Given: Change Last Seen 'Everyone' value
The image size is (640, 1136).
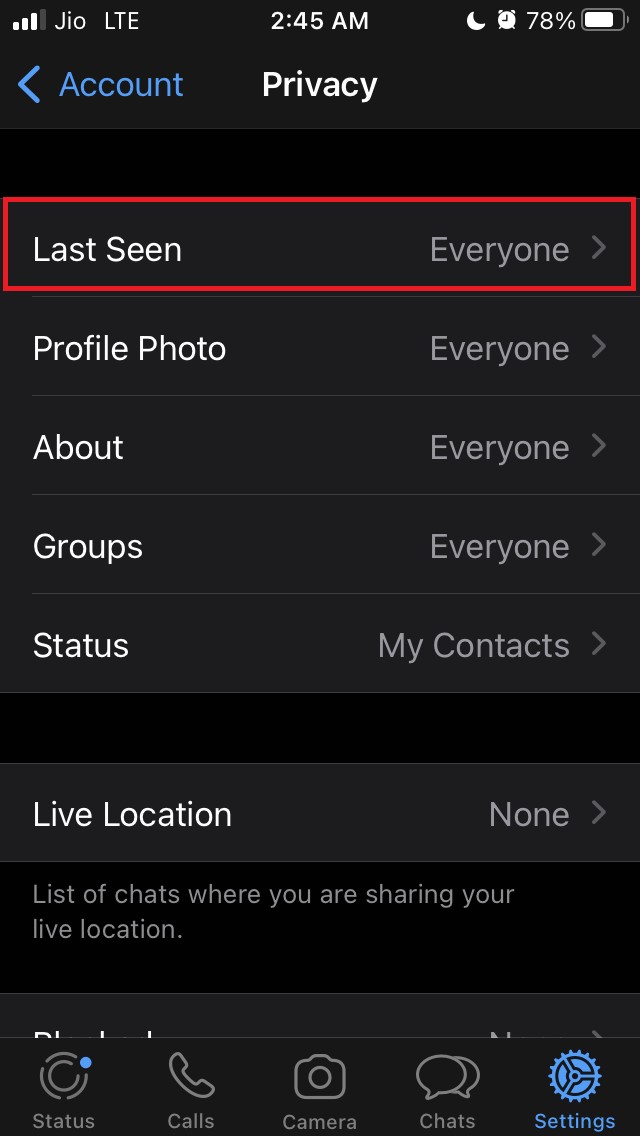Looking at the screenshot, I should 499,249.
